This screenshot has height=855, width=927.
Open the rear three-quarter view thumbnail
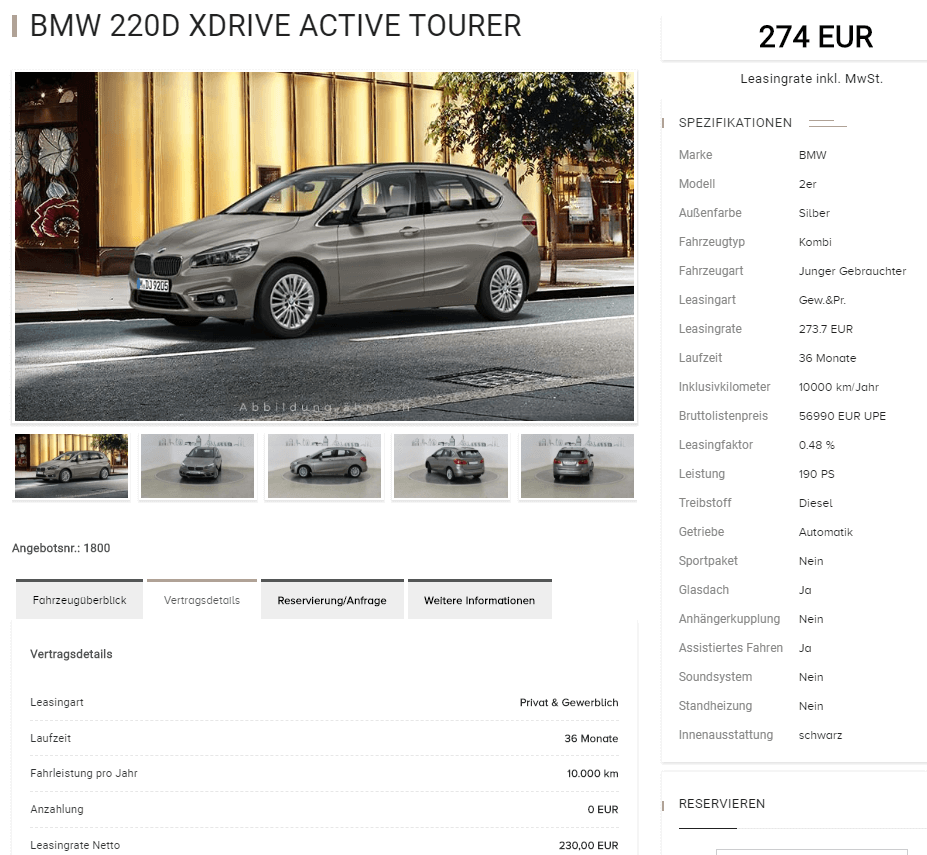tap(450, 466)
